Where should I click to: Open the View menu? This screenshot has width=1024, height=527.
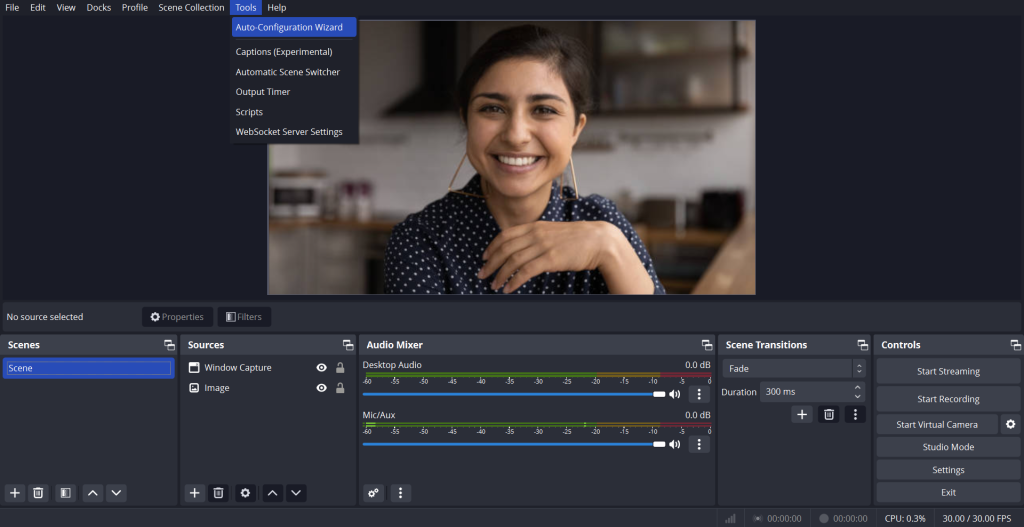tap(66, 8)
